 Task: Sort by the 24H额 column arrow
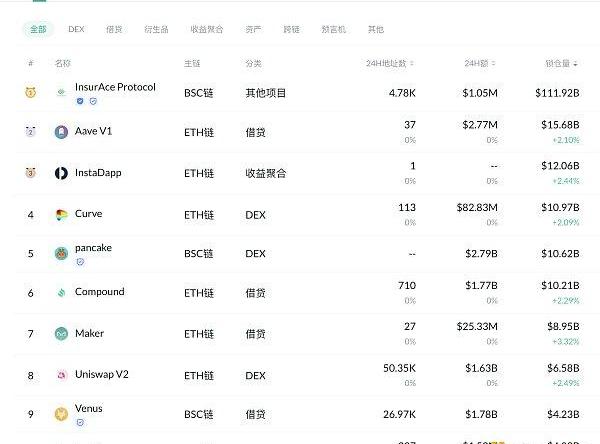[493, 64]
